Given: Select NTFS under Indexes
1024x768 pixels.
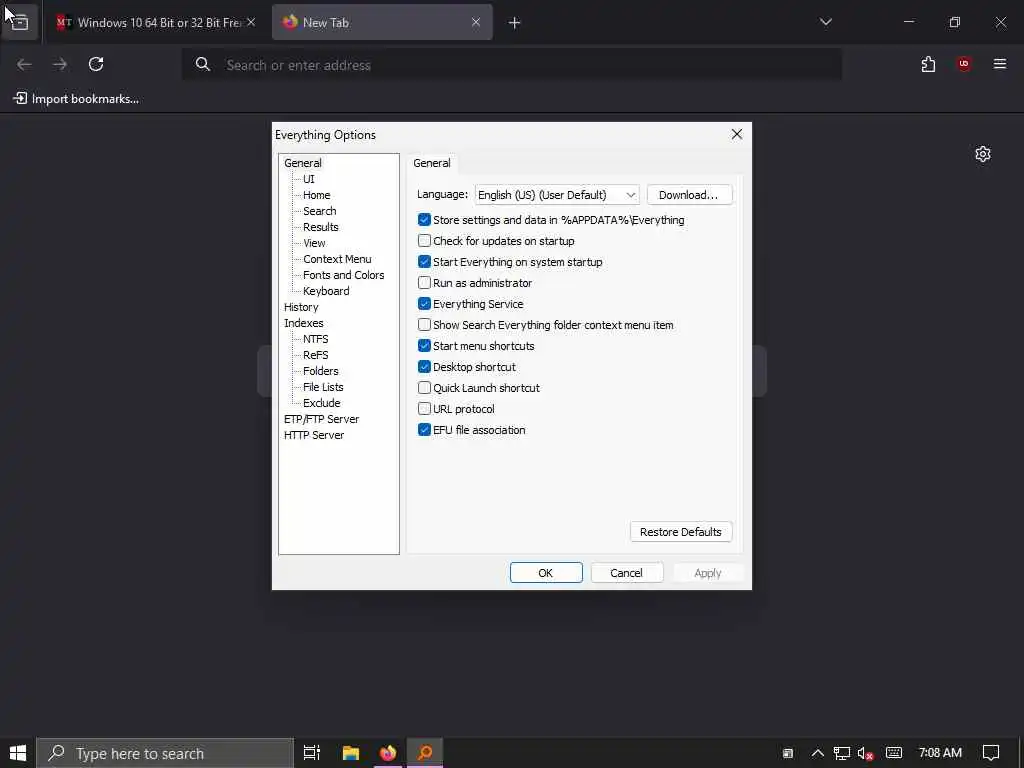Looking at the screenshot, I should [315, 339].
